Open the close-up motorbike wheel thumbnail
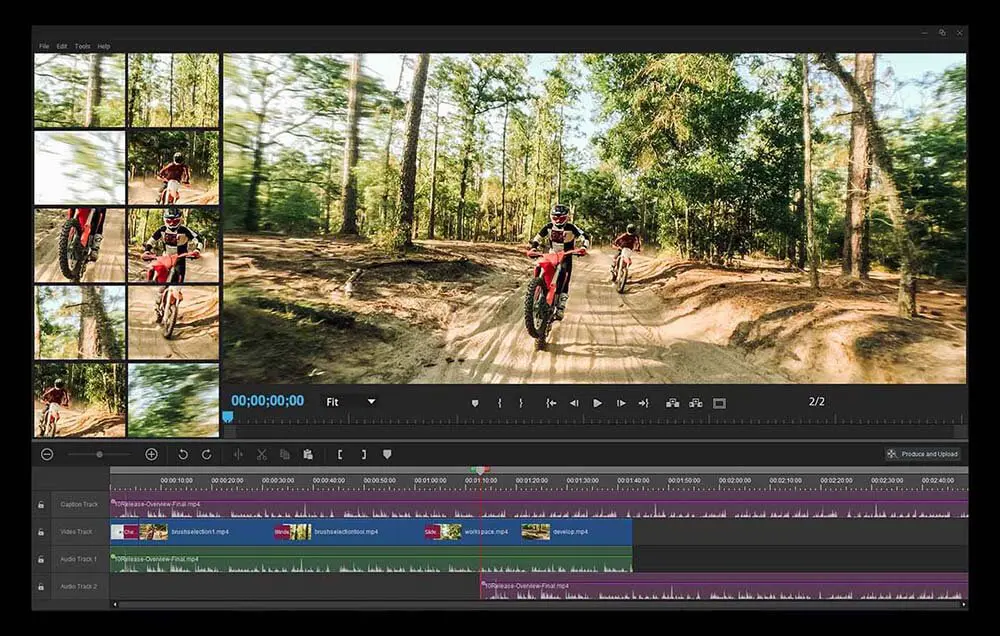This screenshot has height=636, width=1000. 80,246
